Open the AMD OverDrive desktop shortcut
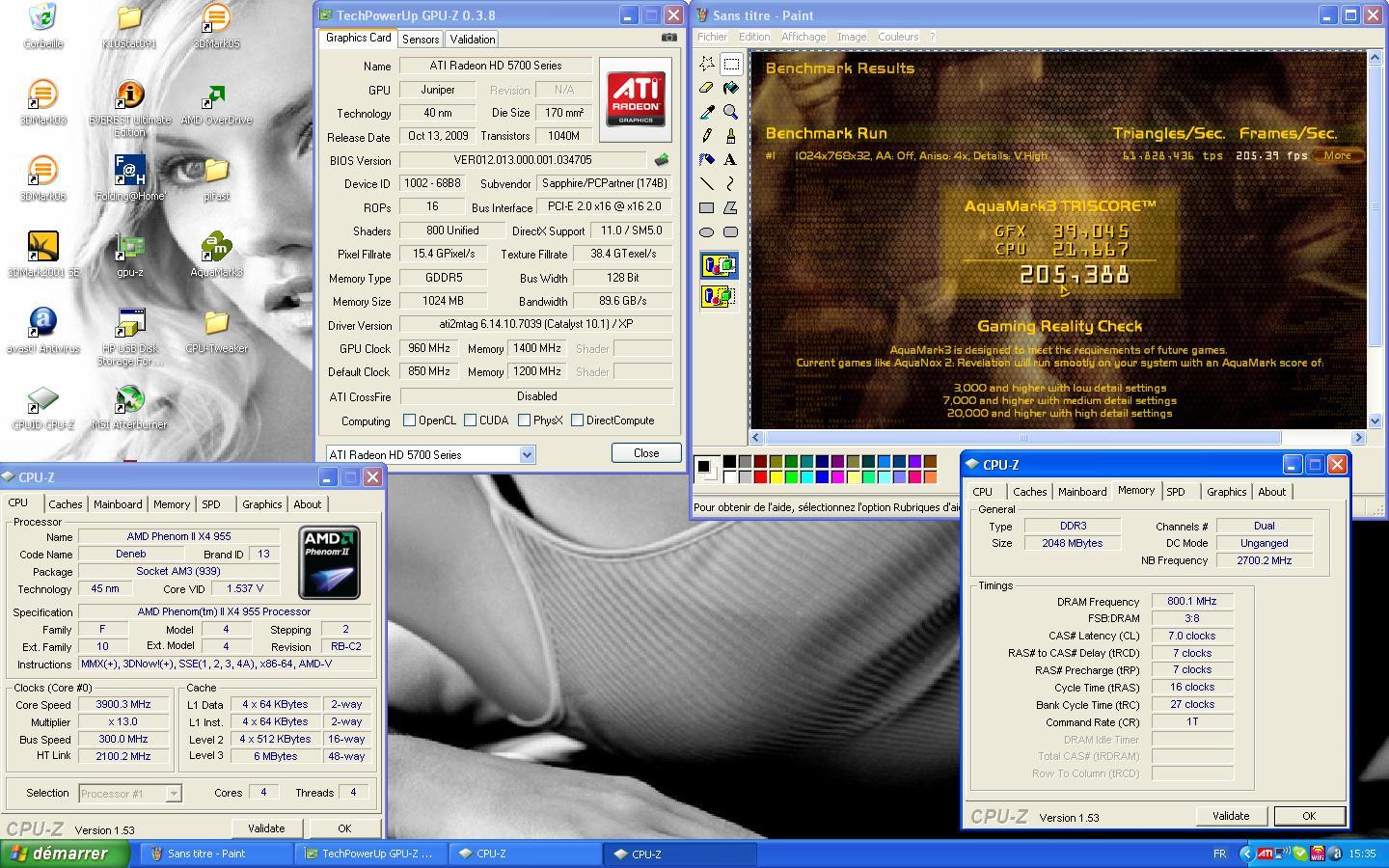 tap(216, 104)
